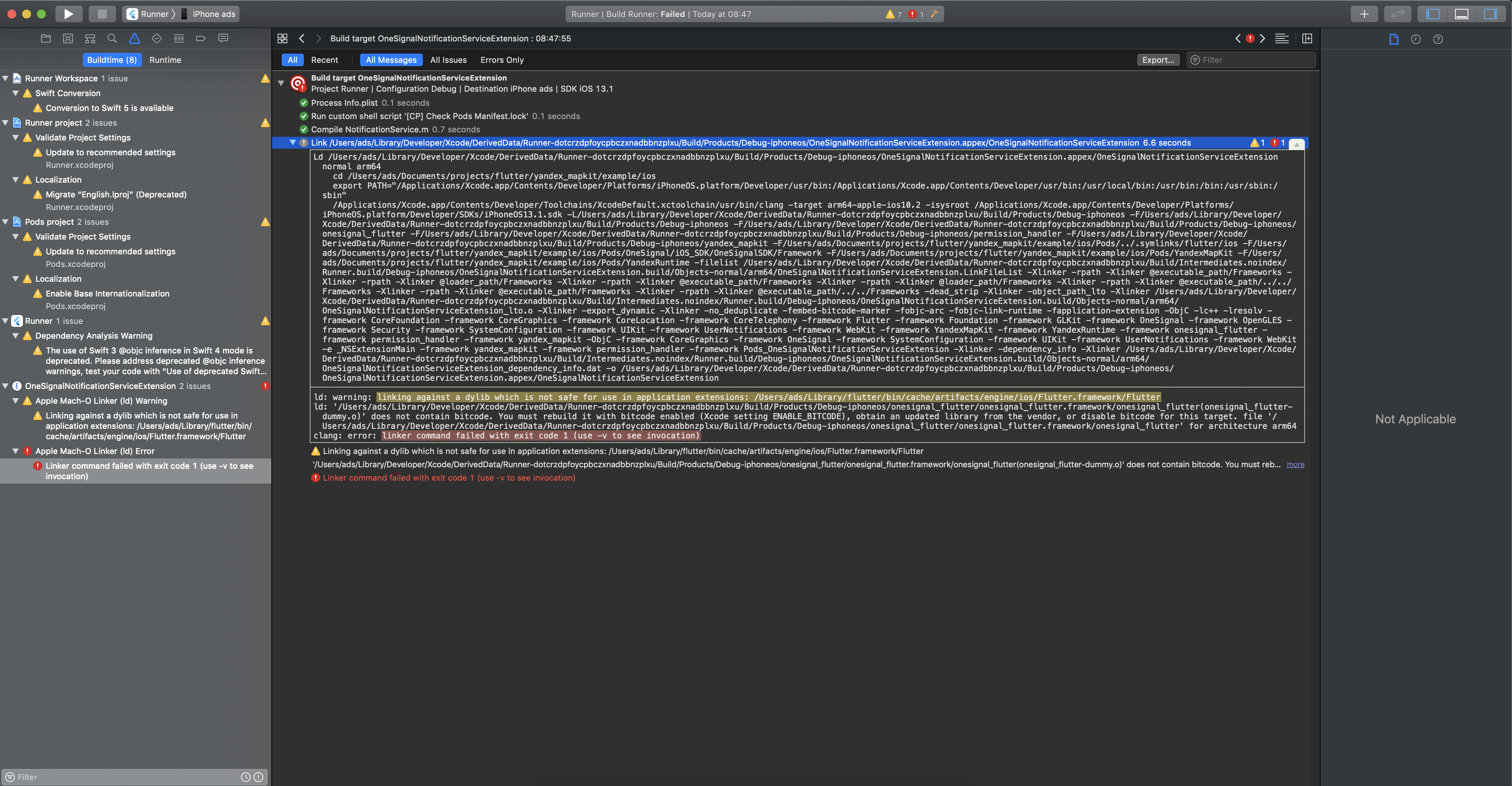Open the Library with the plus button
The width and height of the screenshot is (1512, 786).
(x=1364, y=14)
